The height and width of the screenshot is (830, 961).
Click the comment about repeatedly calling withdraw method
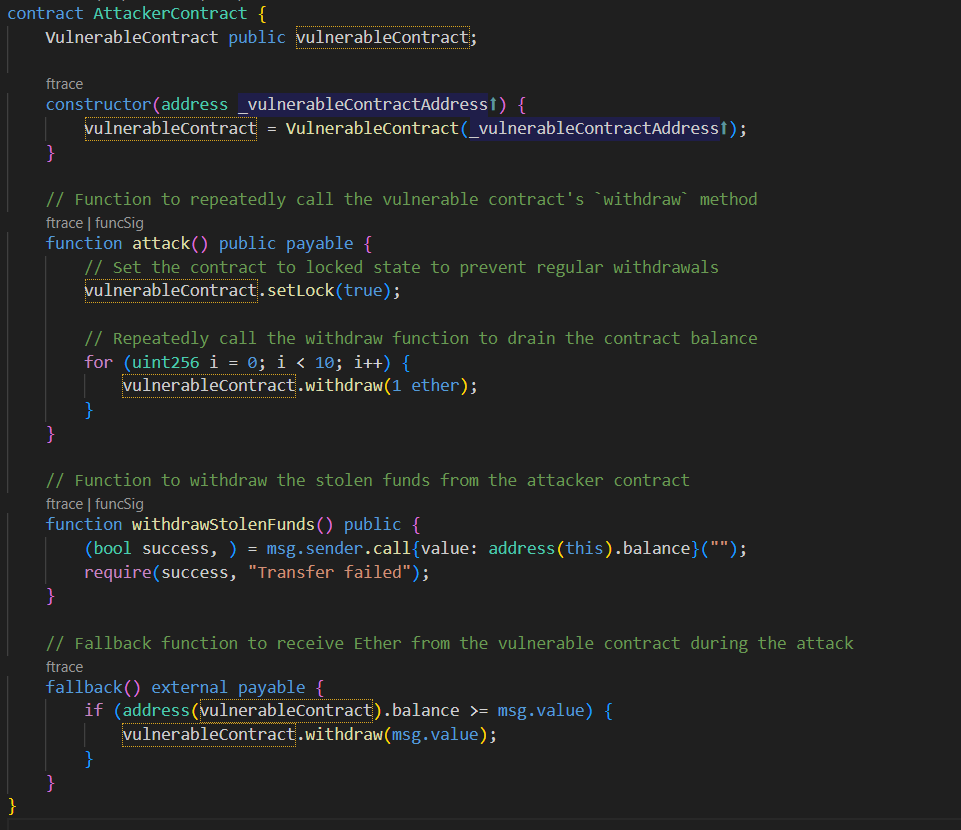tap(401, 200)
